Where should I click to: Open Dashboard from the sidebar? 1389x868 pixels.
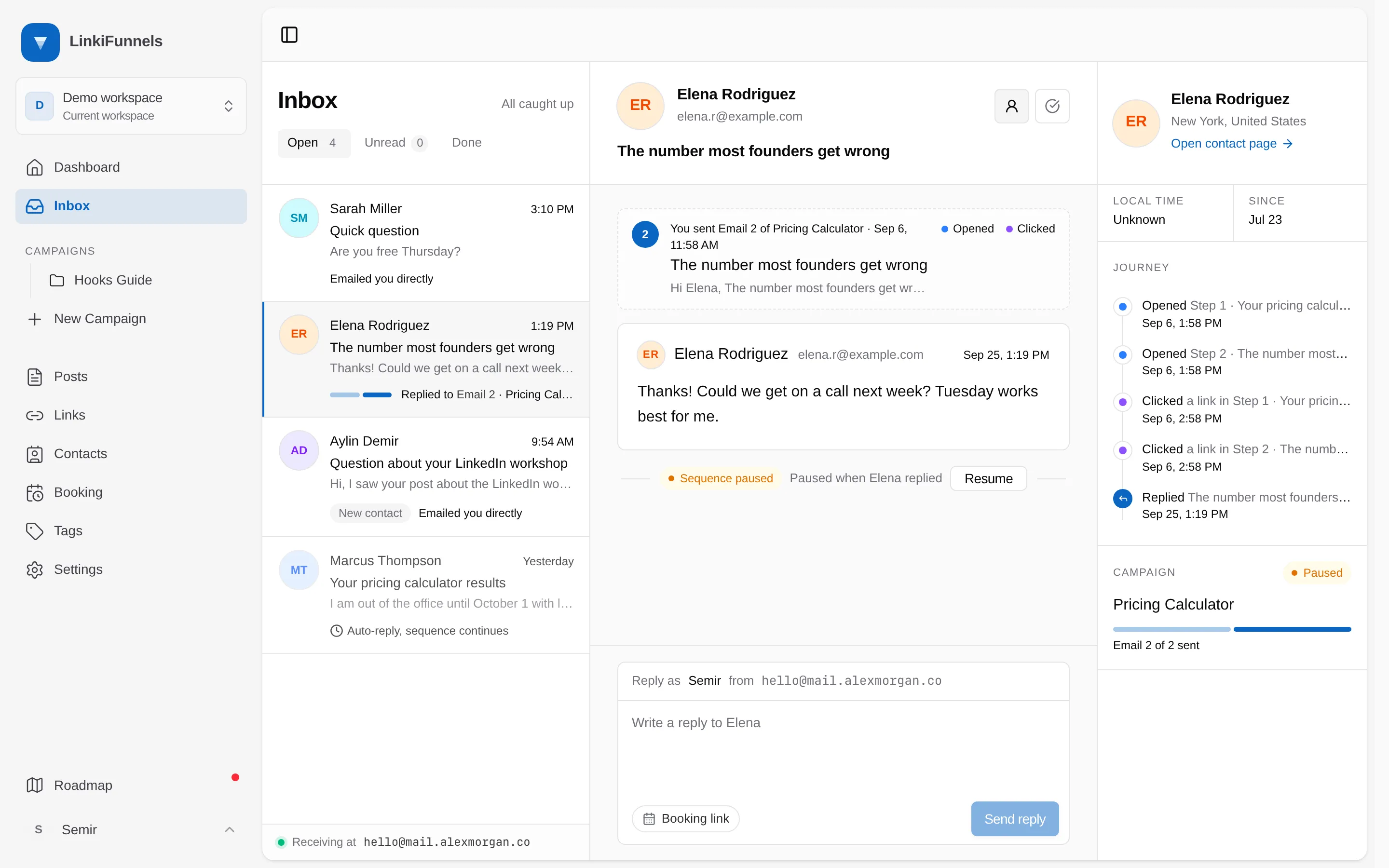point(131,167)
